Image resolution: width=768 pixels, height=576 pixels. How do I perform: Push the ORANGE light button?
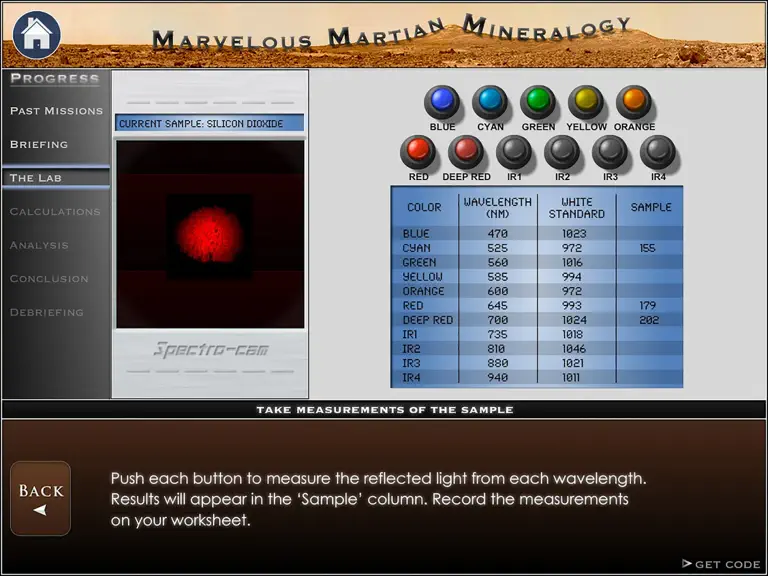pos(634,101)
